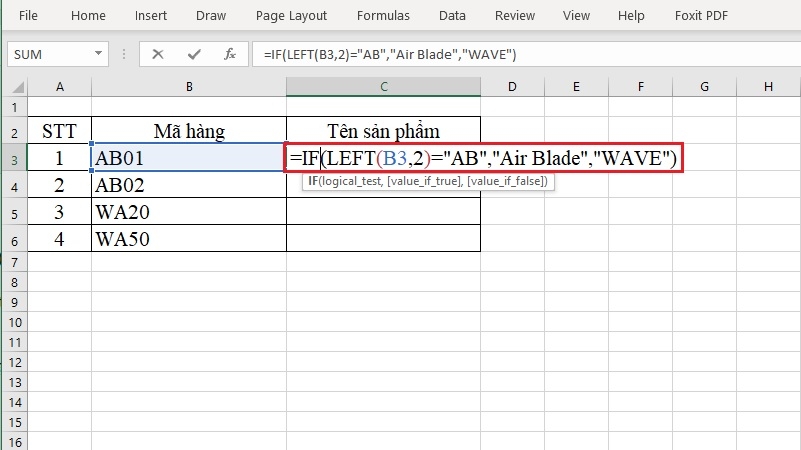
Task: Switch to the Home tab
Action: pyautogui.click(x=88, y=16)
